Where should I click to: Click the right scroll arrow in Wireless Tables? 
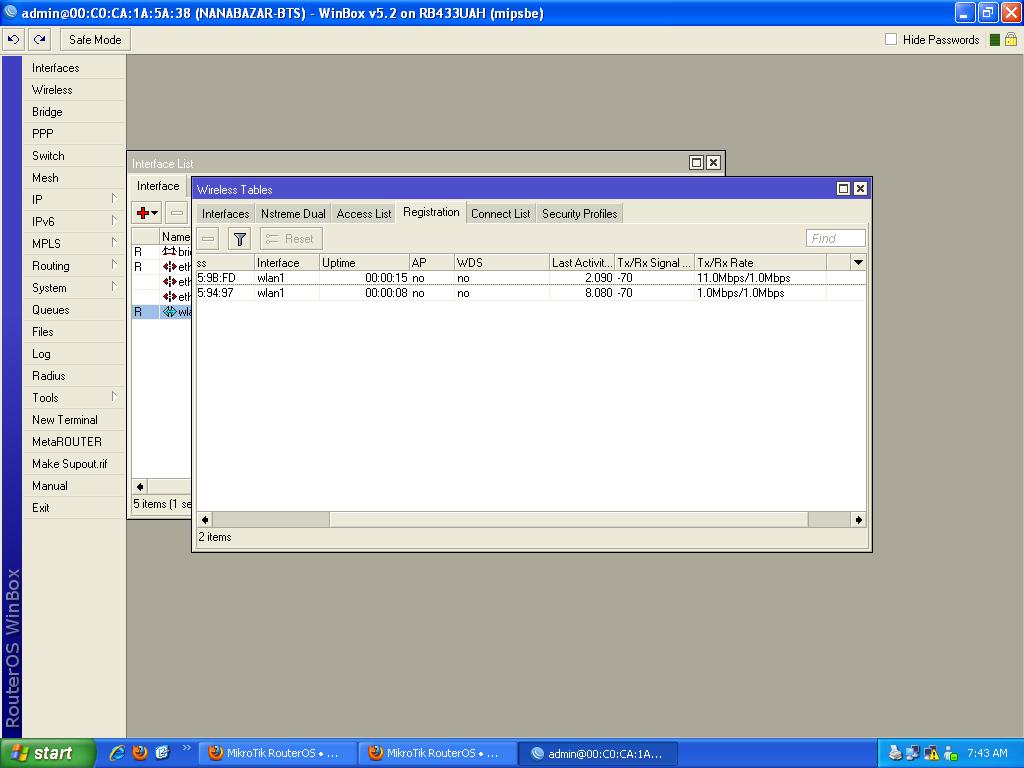point(858,520)
